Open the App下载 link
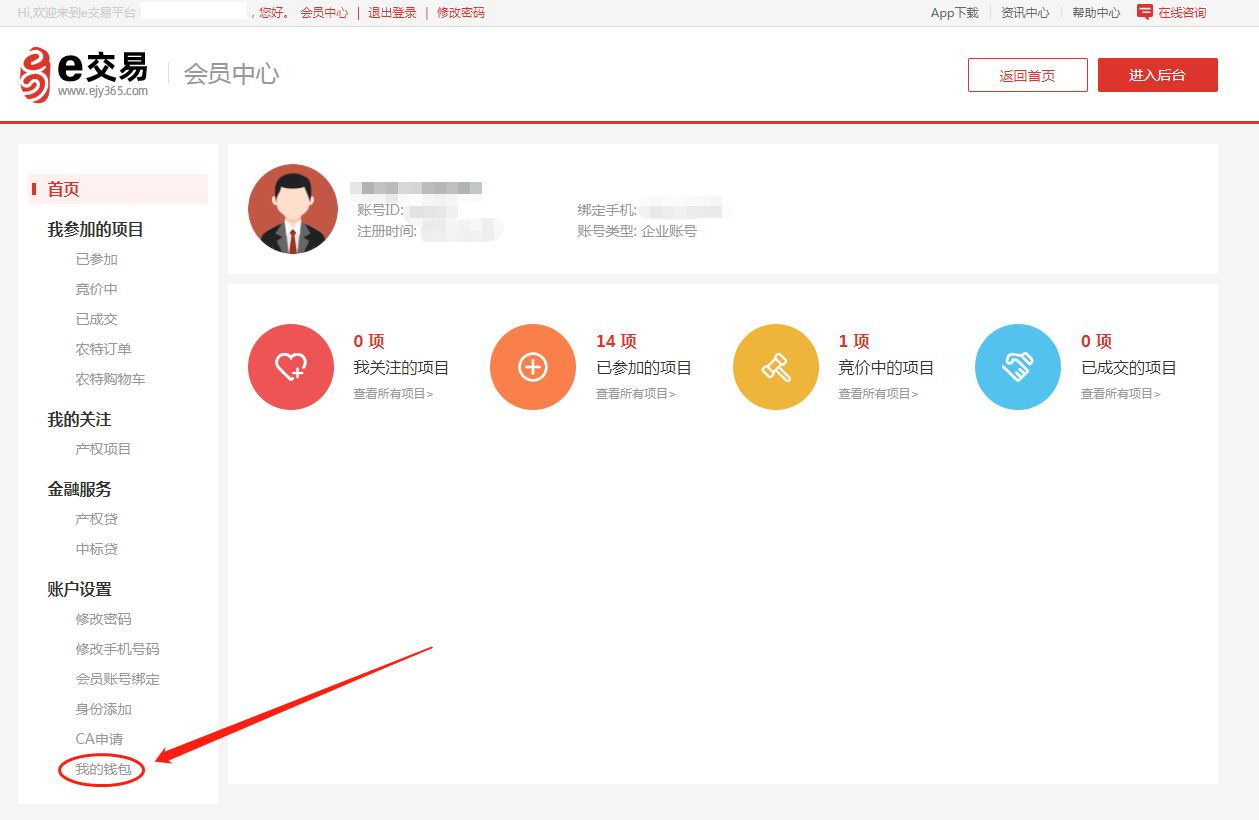The height and width of the screenshot is (820, 1259). [955, 13]
